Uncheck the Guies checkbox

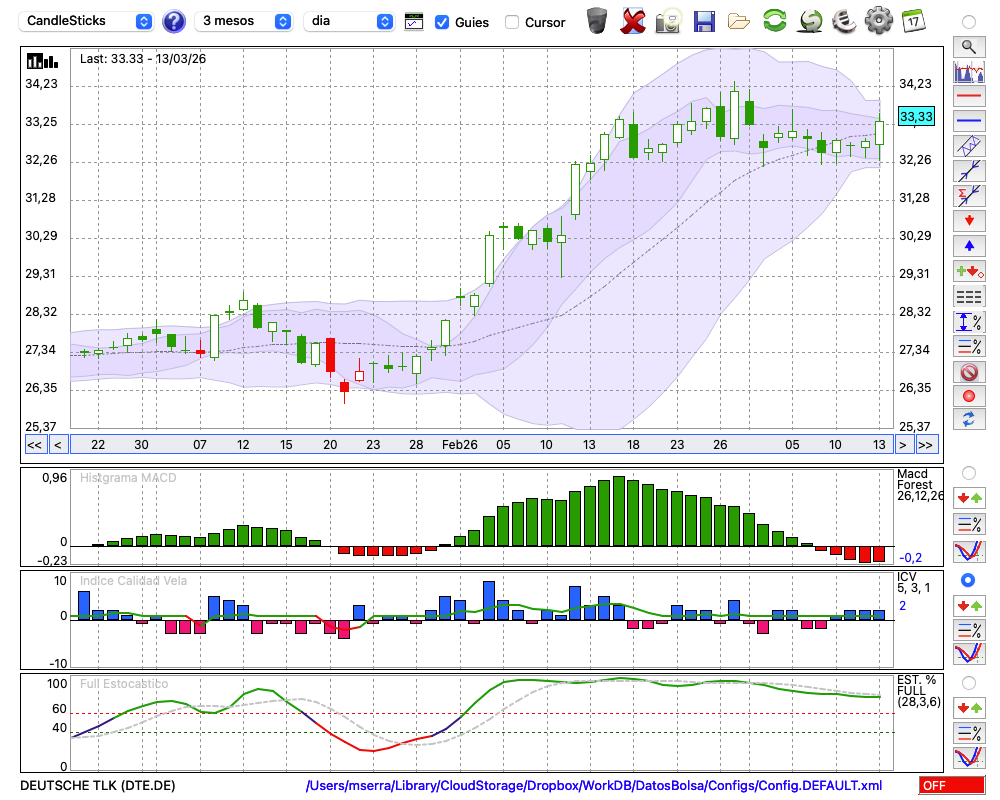tap(442, 22)
